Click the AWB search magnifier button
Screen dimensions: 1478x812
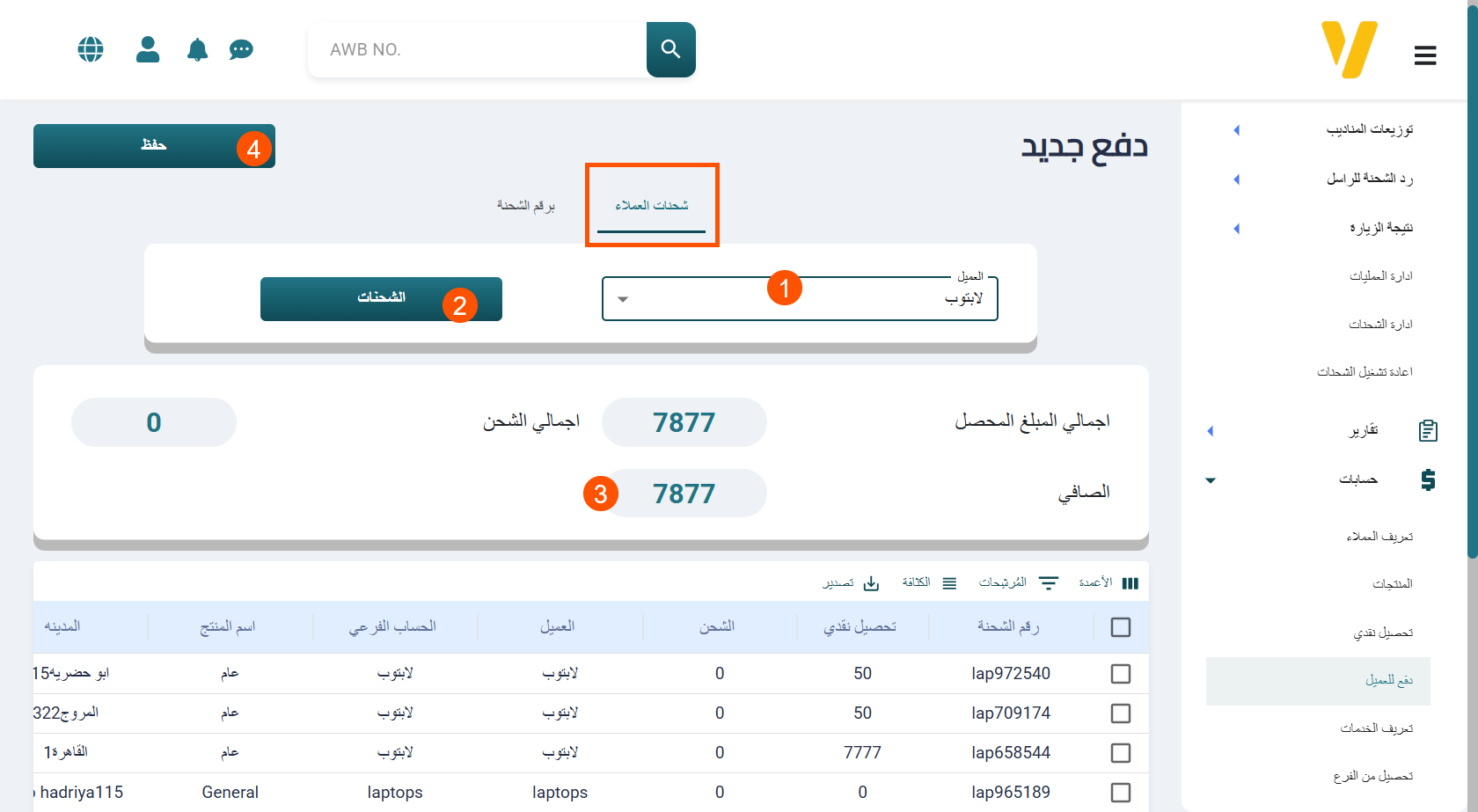pos(670,49)
